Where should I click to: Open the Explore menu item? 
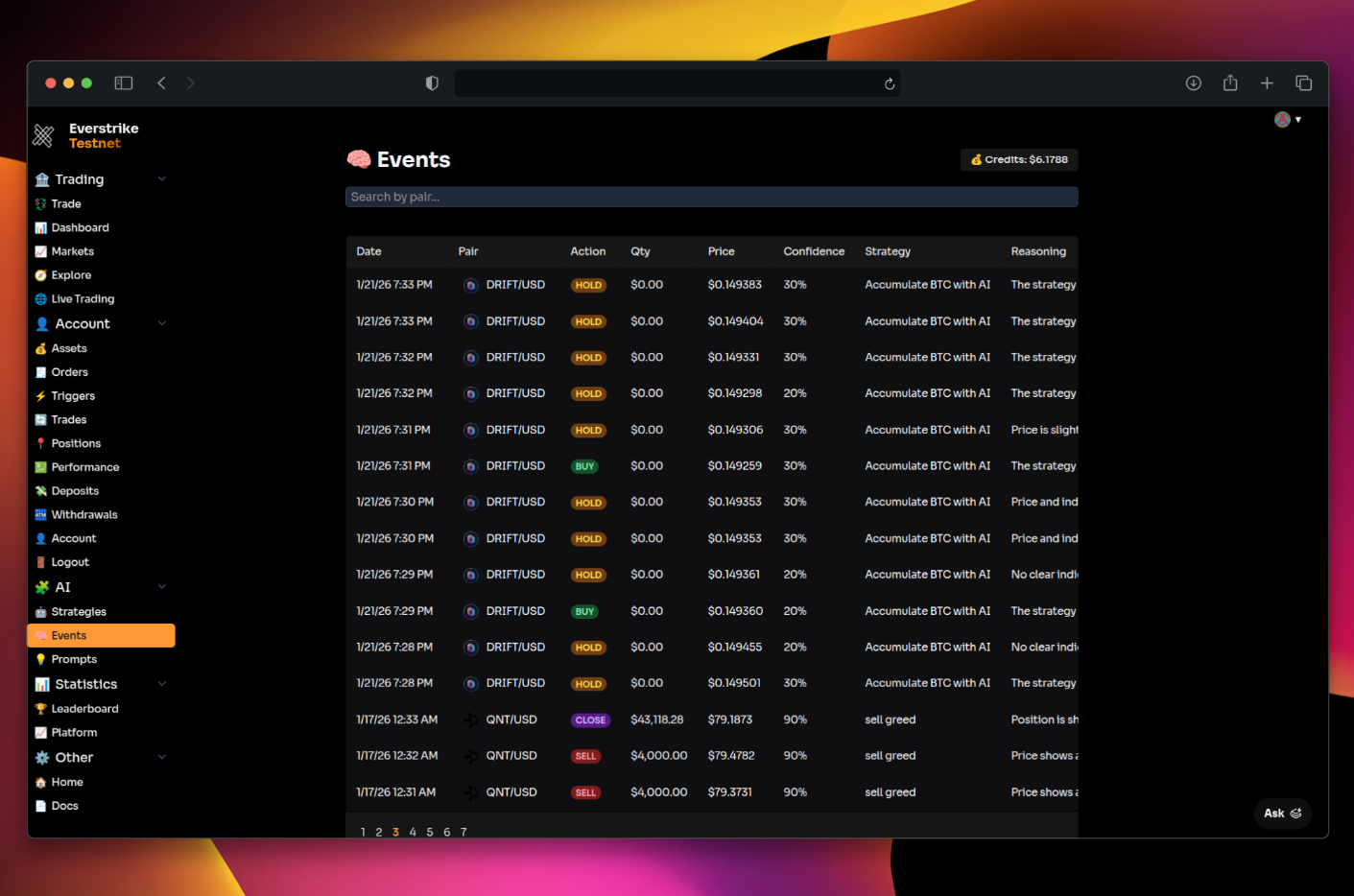coord(70,274)
